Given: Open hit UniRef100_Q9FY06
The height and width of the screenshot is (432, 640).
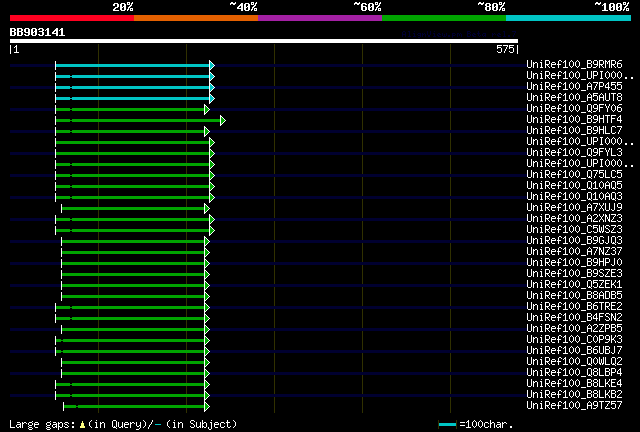Looking at the screenshot, I should 574,109.
